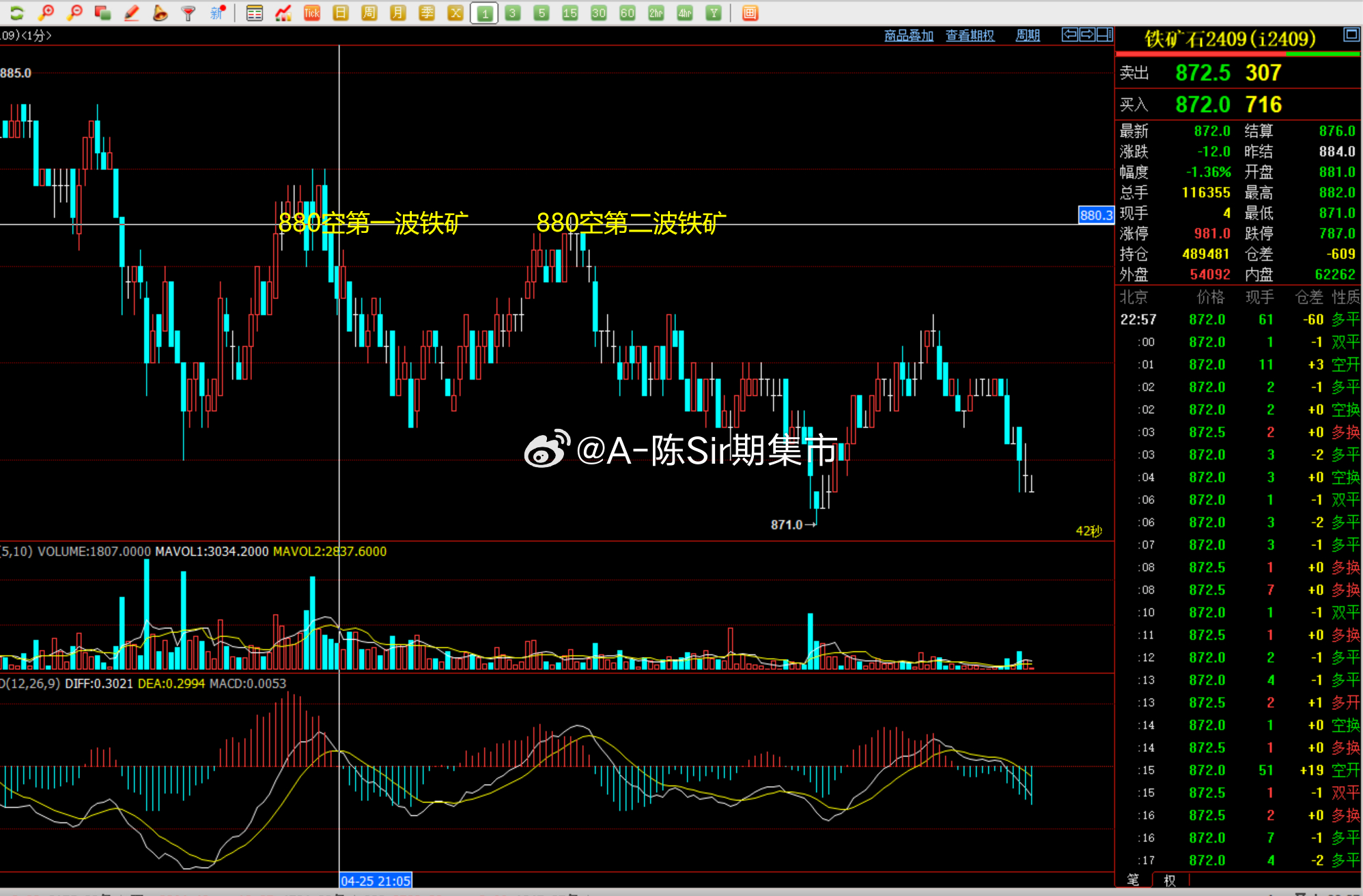Click the MAVOL2:2837.6000 indicator label
The height and width of the screenshot is (896, 1363).
pyautogui.click(x=330, y=551)
